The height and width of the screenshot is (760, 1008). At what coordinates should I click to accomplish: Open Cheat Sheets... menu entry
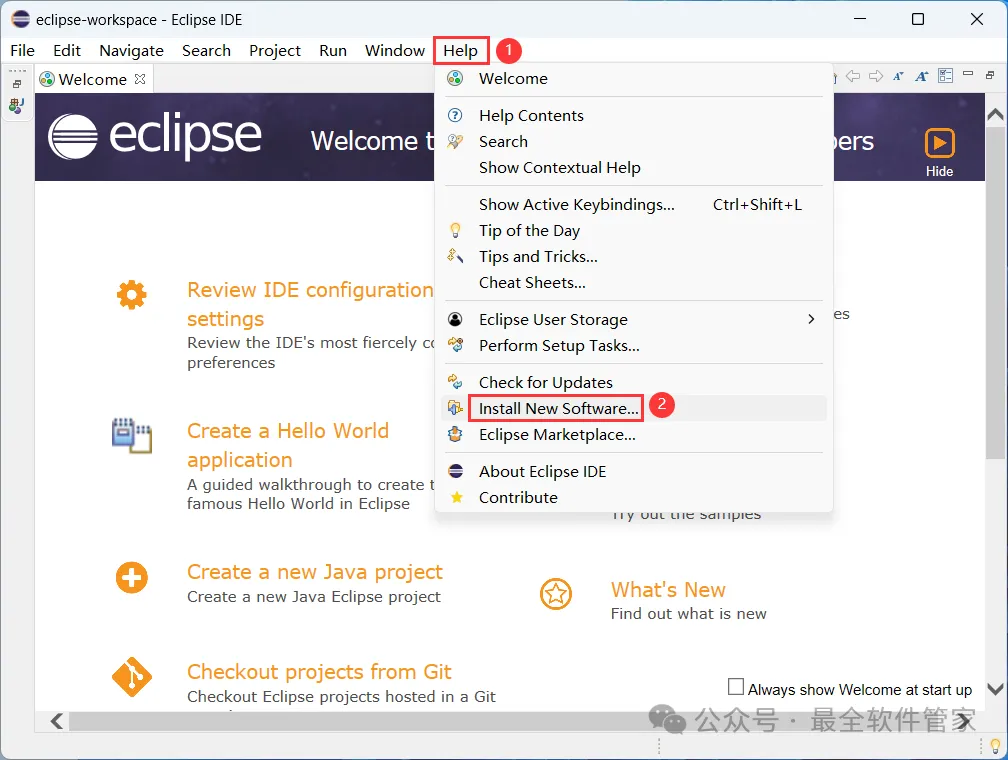[633, 283]
